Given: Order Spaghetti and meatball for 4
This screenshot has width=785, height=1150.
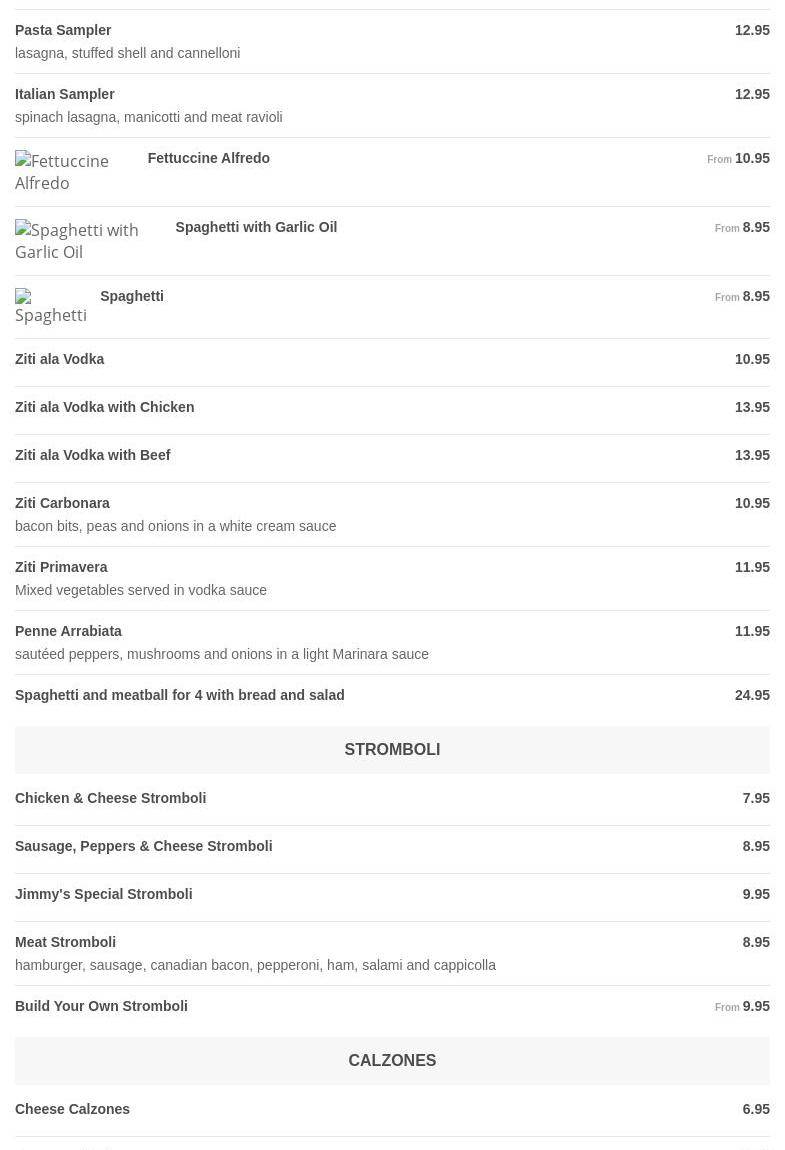Looking at the screenshot, I should pyautogui.click(x=180, y=695).
